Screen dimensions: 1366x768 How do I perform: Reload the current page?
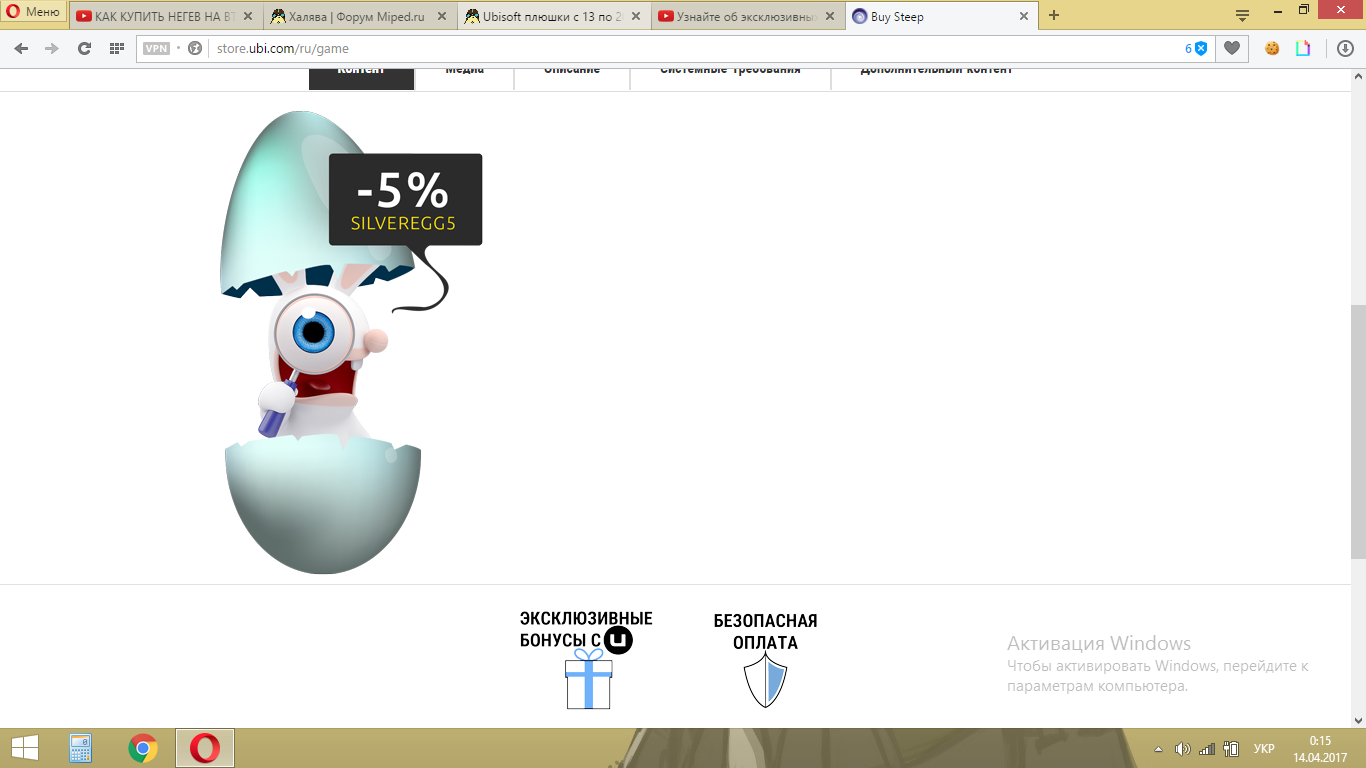84,48
